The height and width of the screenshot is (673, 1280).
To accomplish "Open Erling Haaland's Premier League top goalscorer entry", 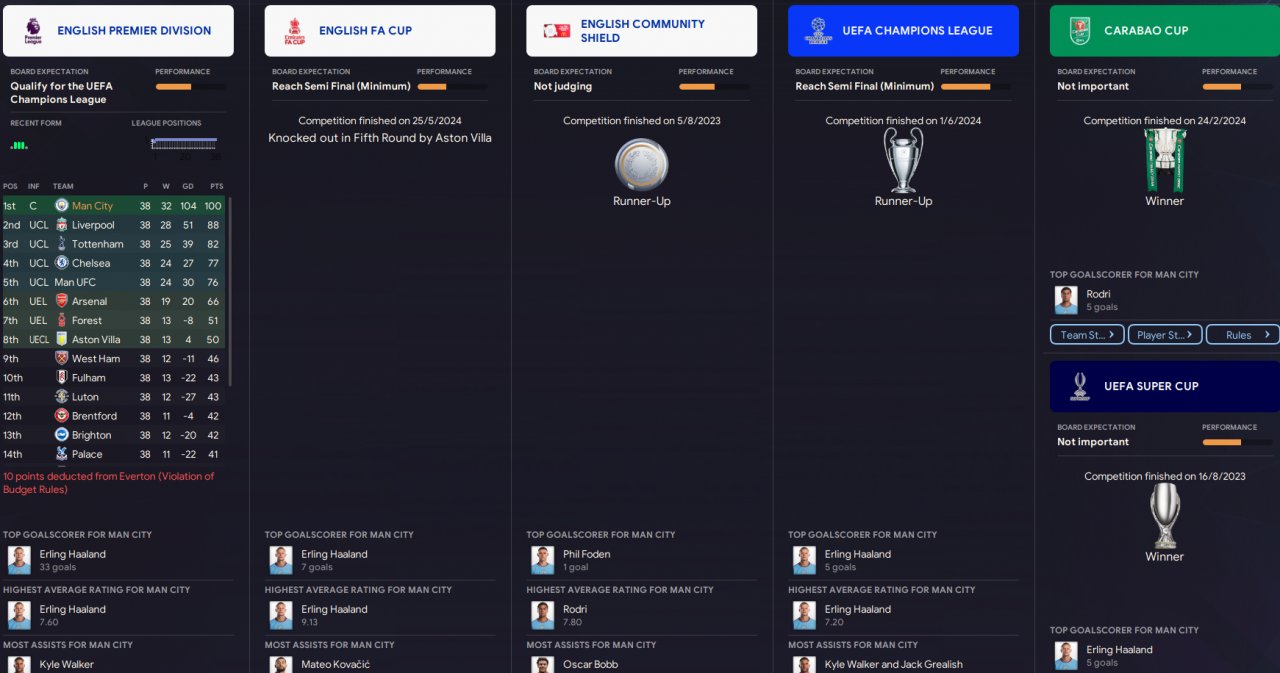I will (x=72, y=560).
